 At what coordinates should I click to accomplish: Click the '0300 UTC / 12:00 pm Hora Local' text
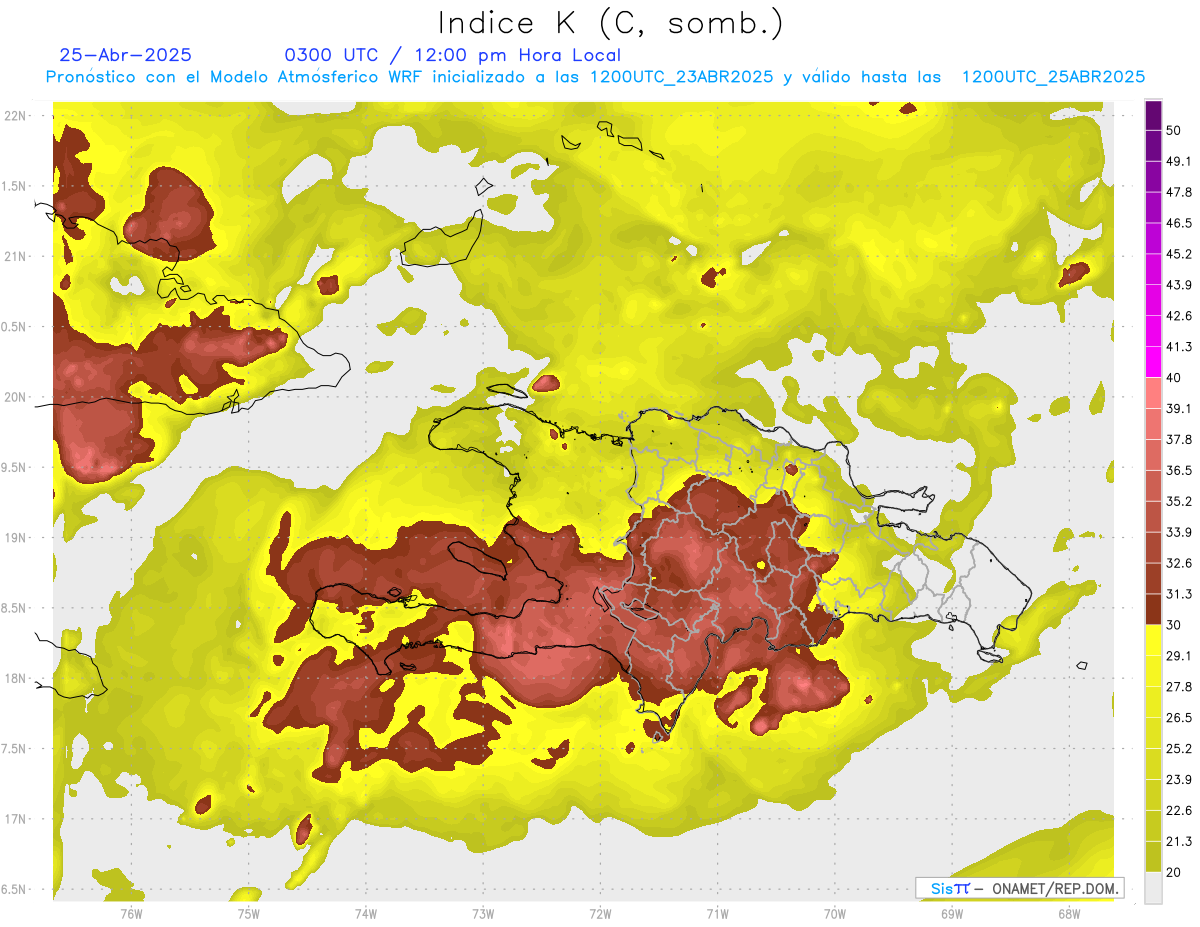coord(453,55)
